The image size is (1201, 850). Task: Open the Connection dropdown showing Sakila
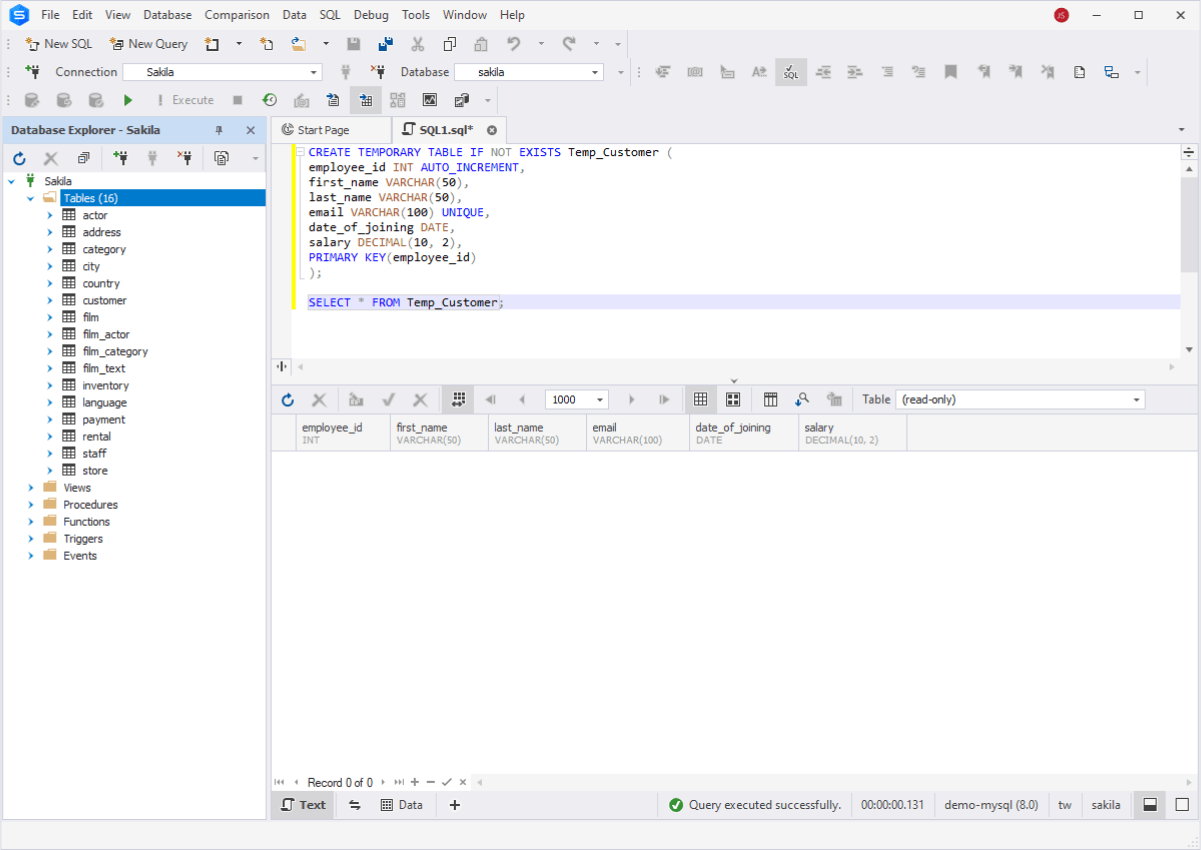point(313,72)
